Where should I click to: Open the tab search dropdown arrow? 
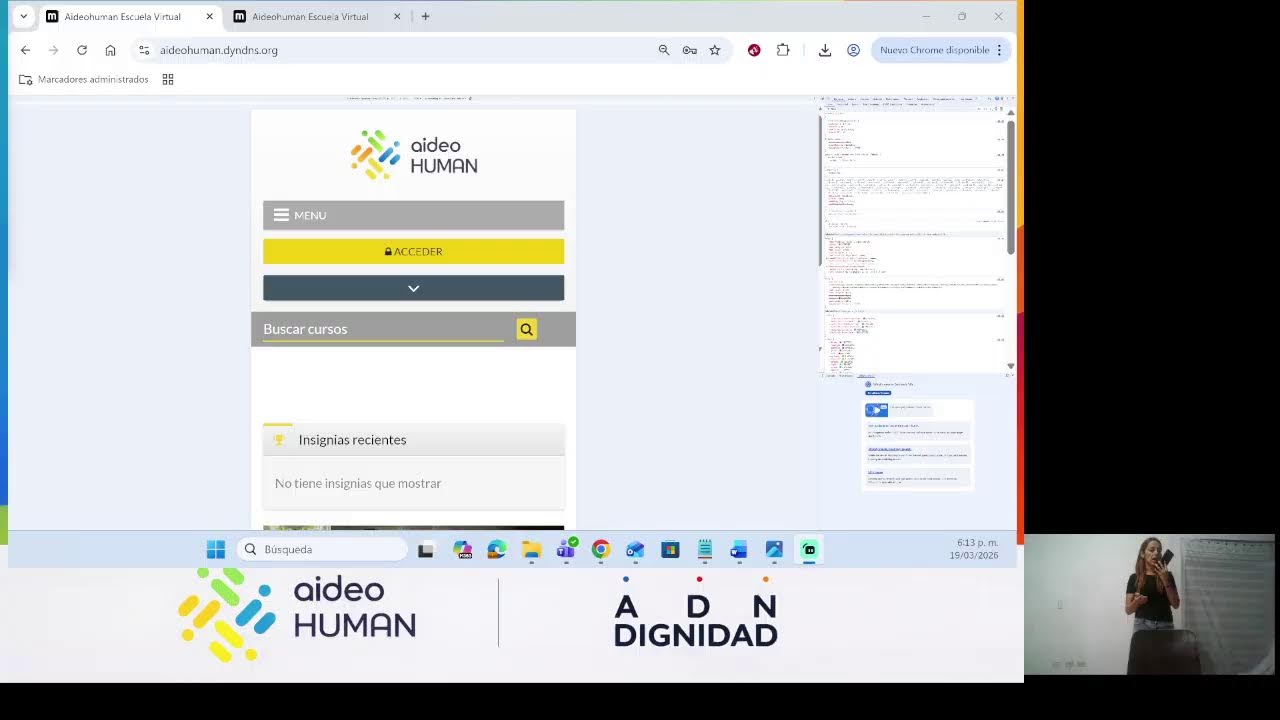click(23, 17)
